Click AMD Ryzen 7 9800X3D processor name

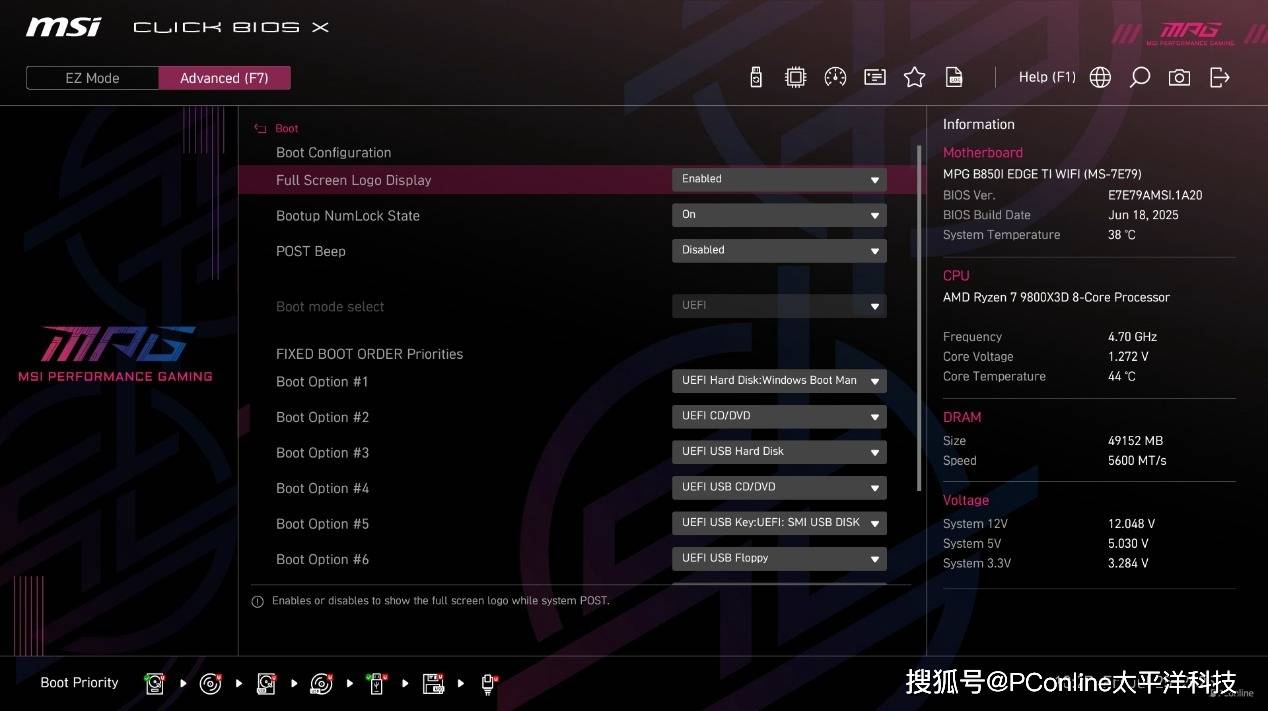[1056, 297]
